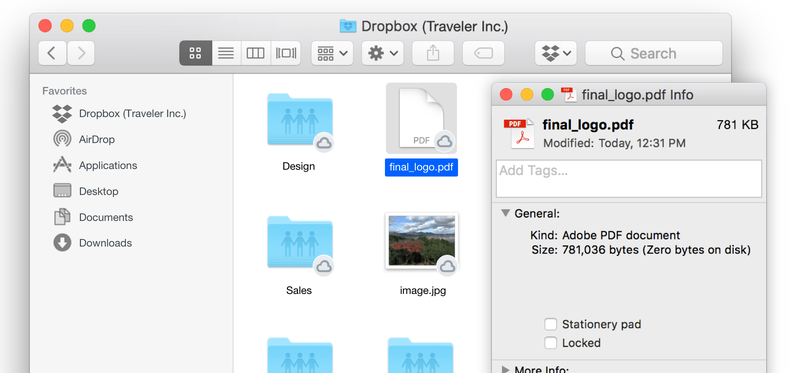Open the Dropbox toolbar dropdown
800x373 pixels.
click(556, 54)
